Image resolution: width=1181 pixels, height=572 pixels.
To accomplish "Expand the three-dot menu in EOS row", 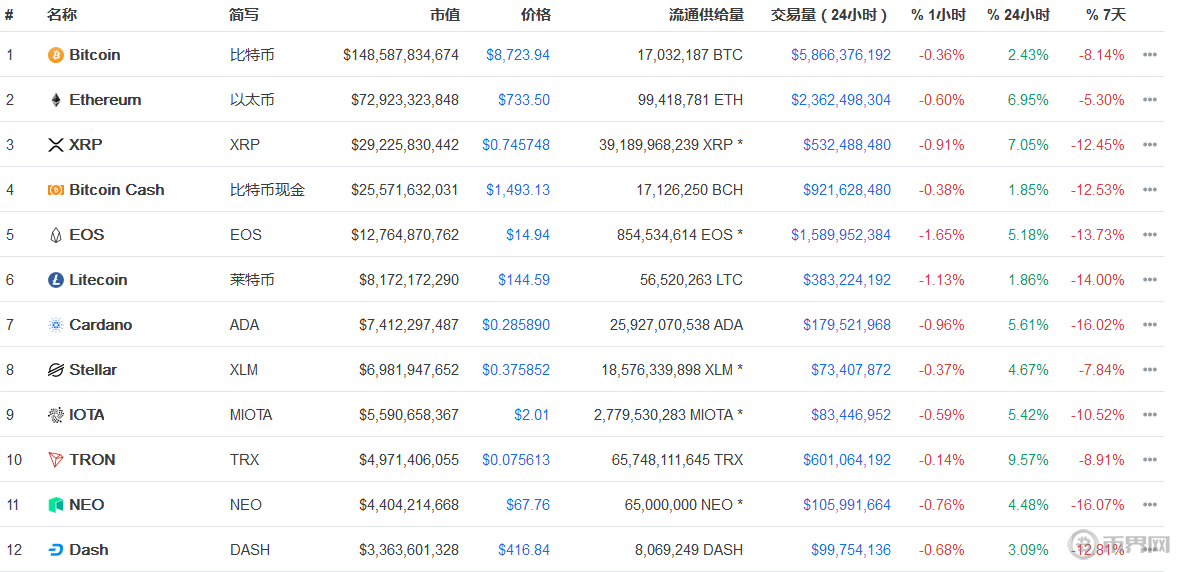I will [x=1149, y=235].
